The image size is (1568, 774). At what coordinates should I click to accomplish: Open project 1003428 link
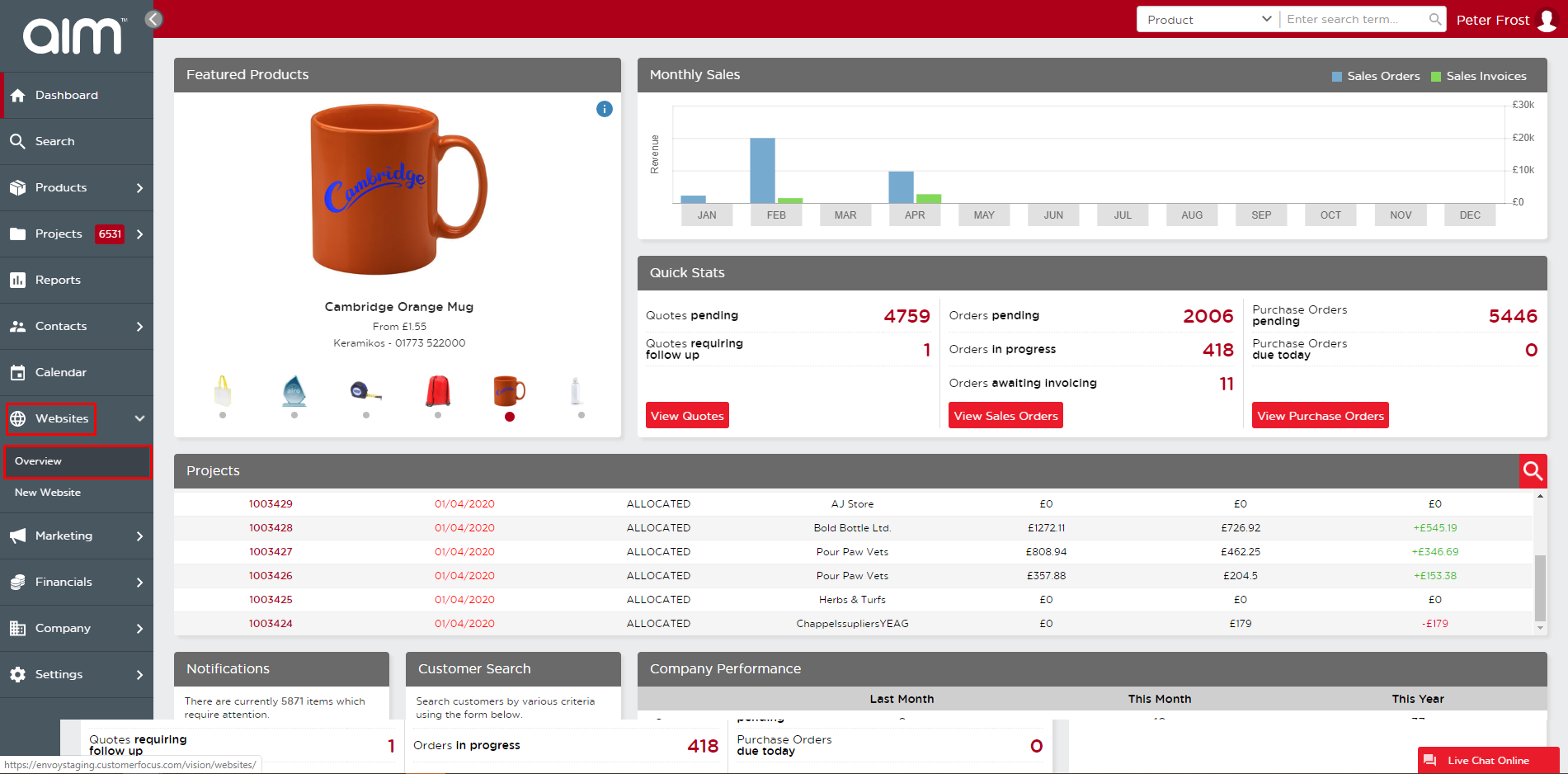[x=271, y=528]
